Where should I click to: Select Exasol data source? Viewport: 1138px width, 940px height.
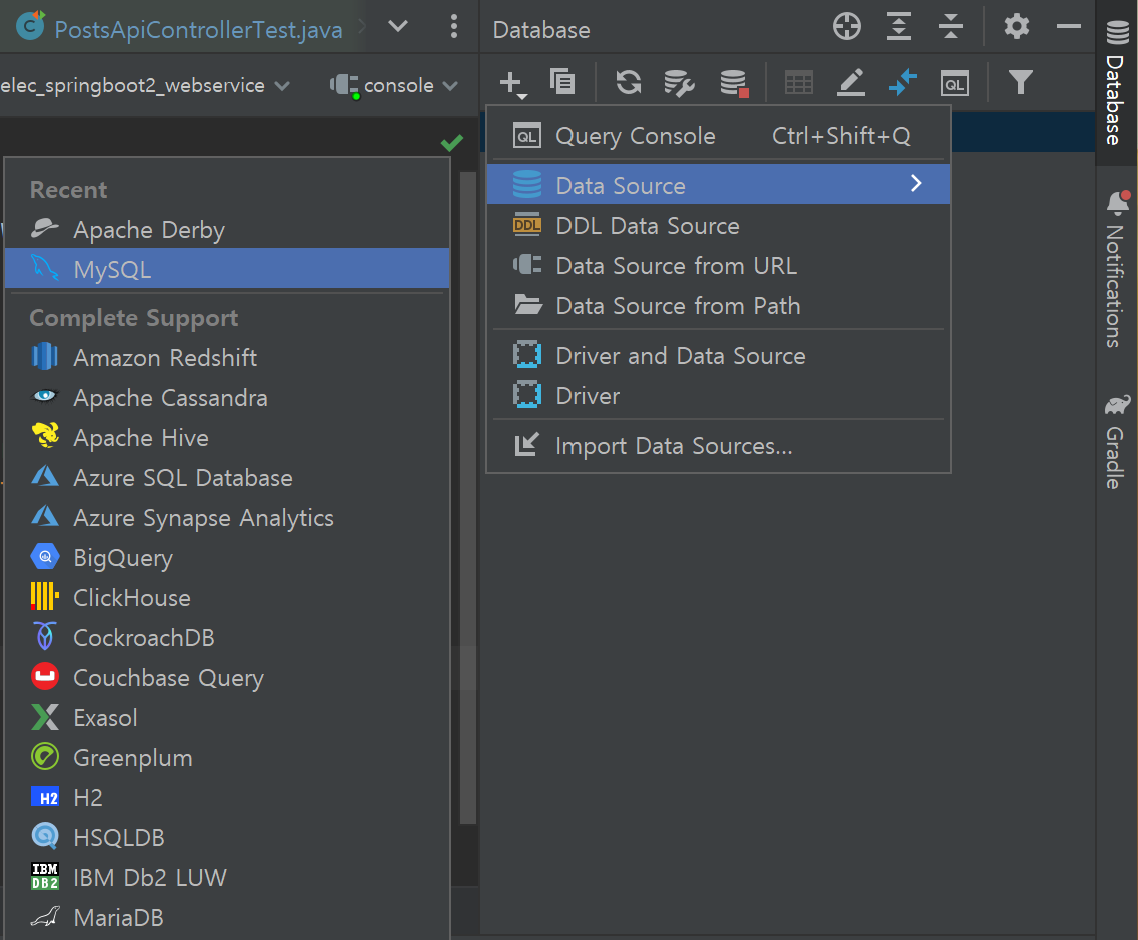tap(227, 717)
